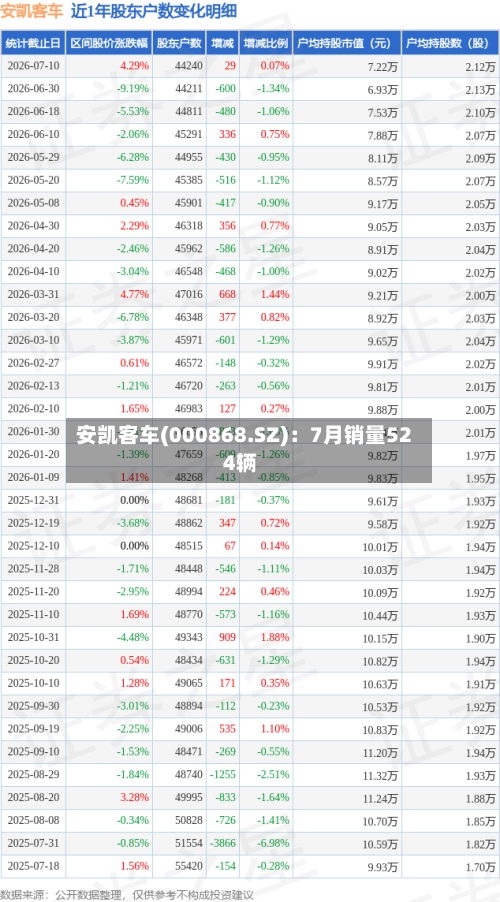Click the 近1年股东户数变化明细 heading
The width and height of the screenshot is (500, 902).
tap(154, 12)
